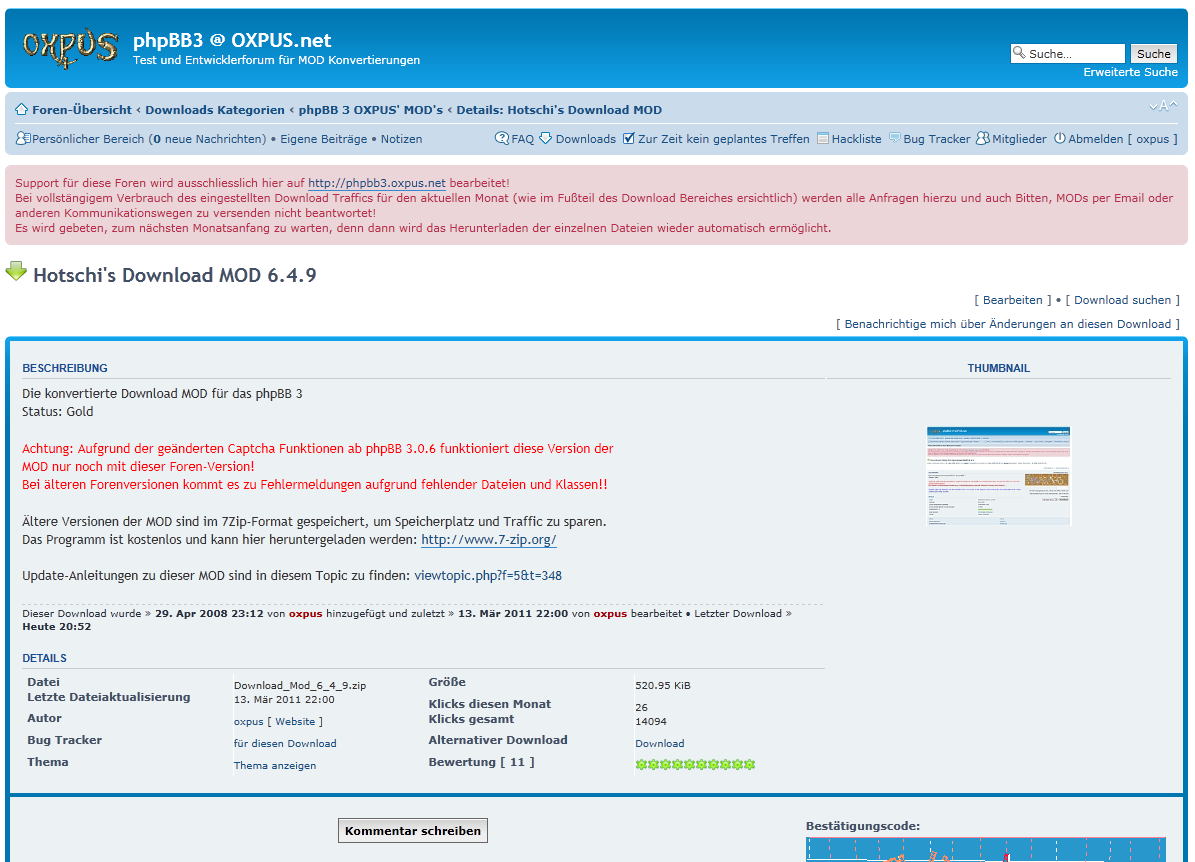Click the FAQ question mark icon
This screenshot has width=1195, height=862.
coord(502,139)
